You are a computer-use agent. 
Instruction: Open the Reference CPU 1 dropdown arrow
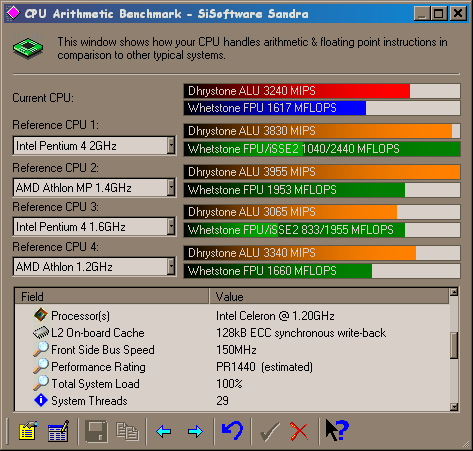tap(171, 146)
